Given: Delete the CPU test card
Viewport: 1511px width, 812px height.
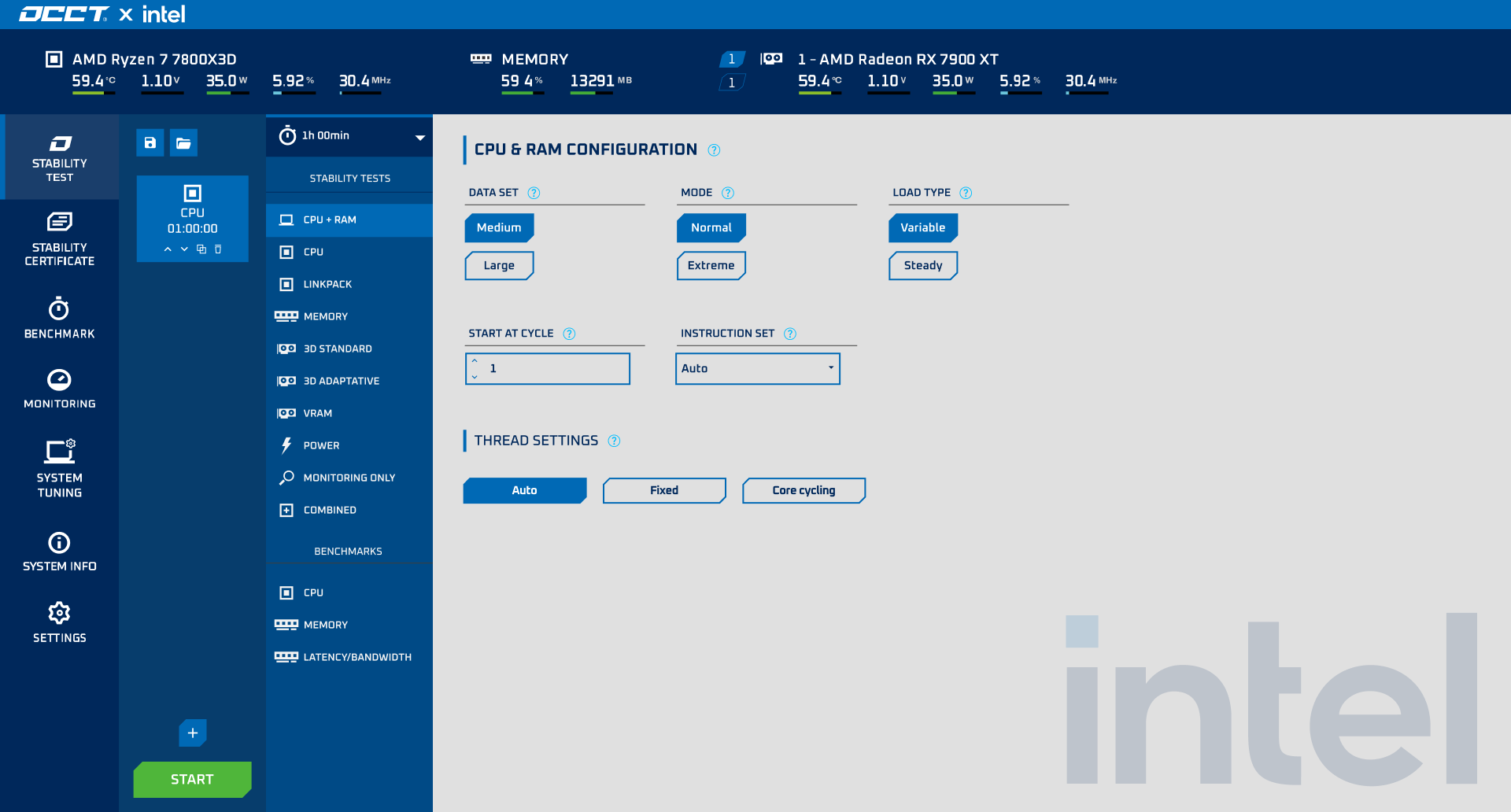Looking at the screenshot, I should 218,249.
